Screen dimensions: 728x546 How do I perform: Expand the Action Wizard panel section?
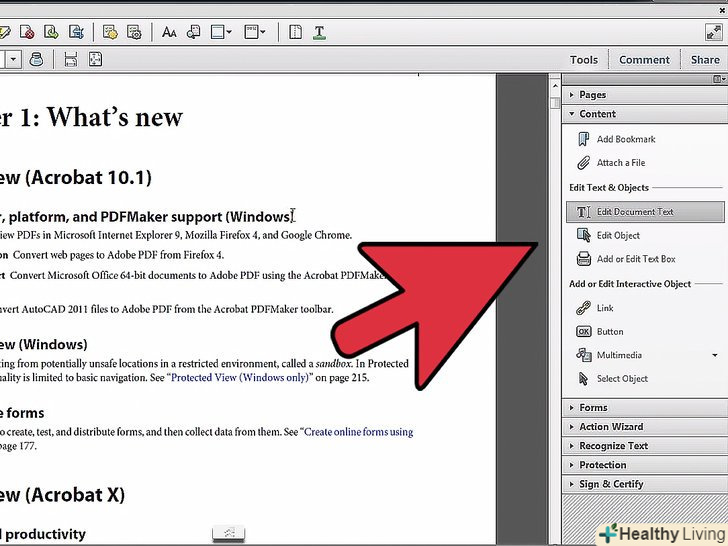tap(645, 427)
